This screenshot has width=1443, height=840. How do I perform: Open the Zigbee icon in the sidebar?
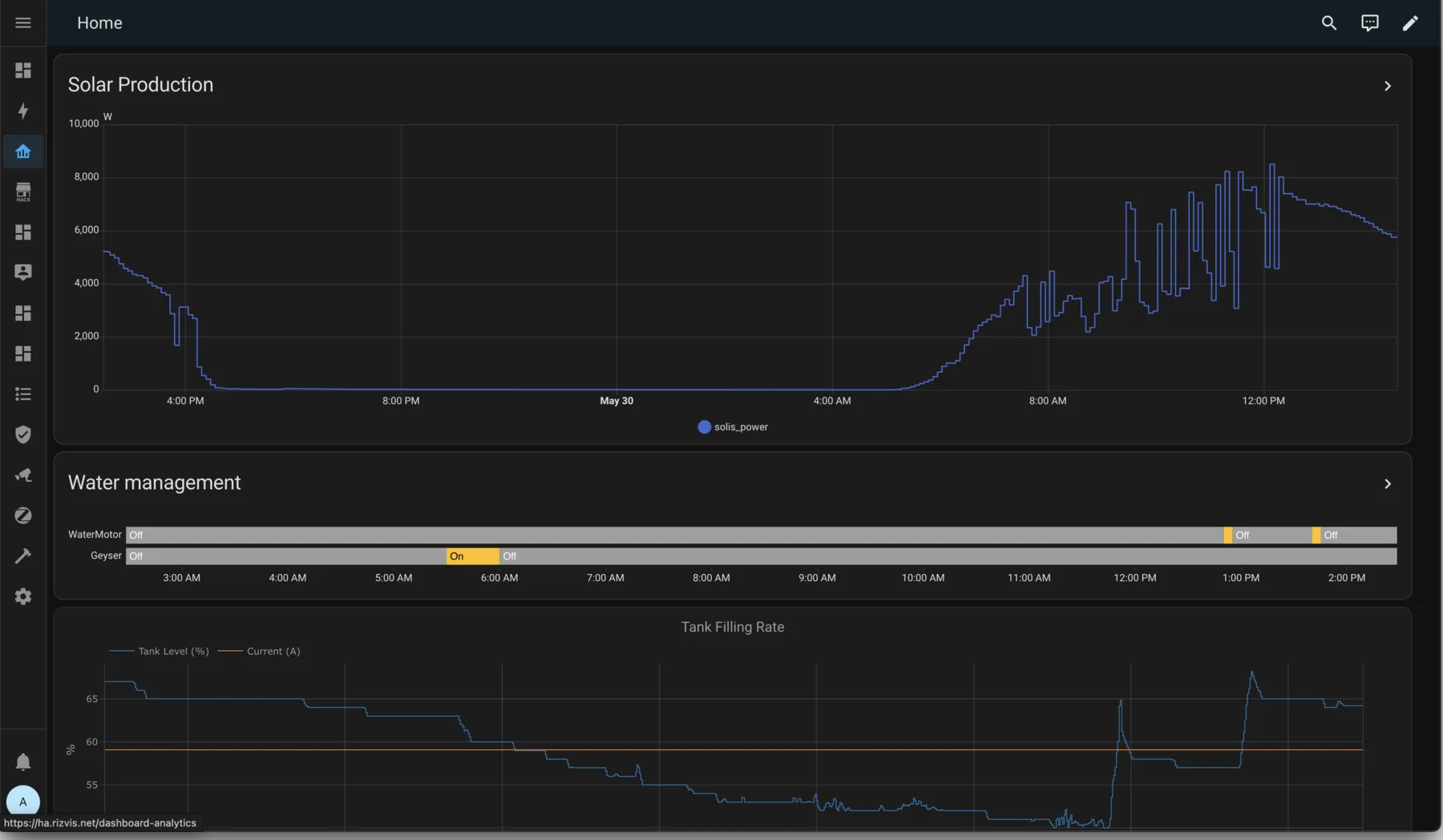[x=23, y=515]
